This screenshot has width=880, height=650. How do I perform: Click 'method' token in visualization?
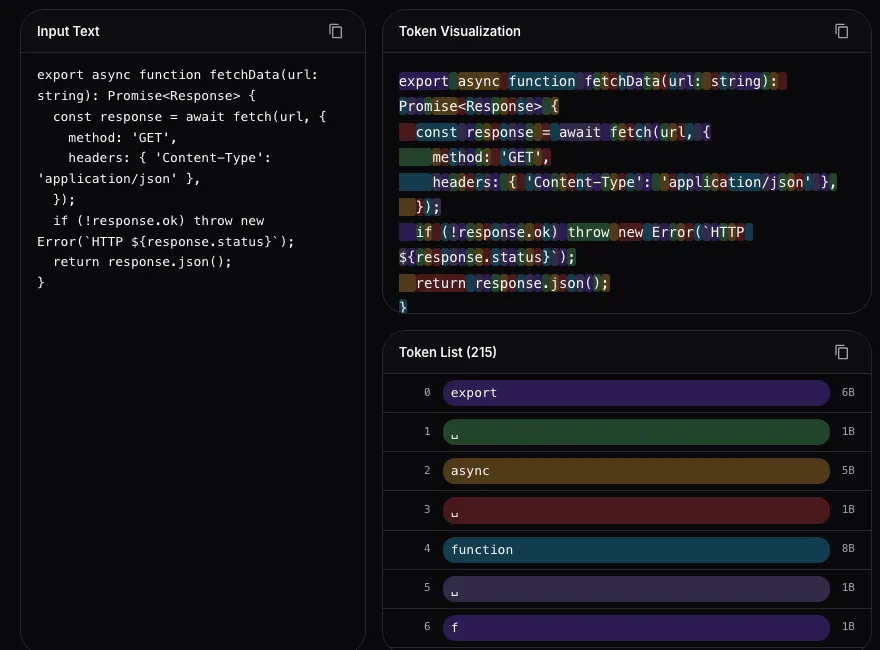tap(457, 157)
